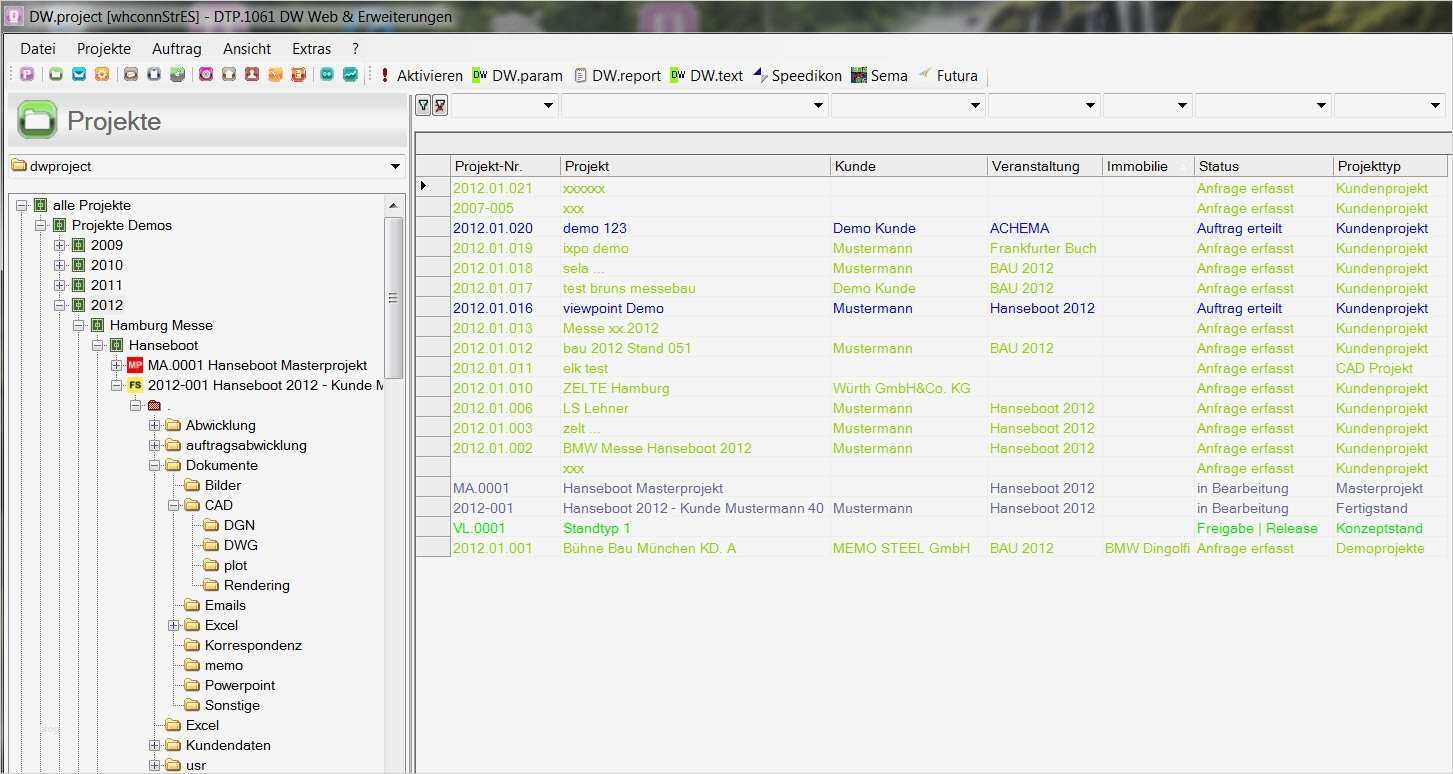Open the Projekte menu
The width and height of the screenshot is (1453, 774).
click(104, 48)
